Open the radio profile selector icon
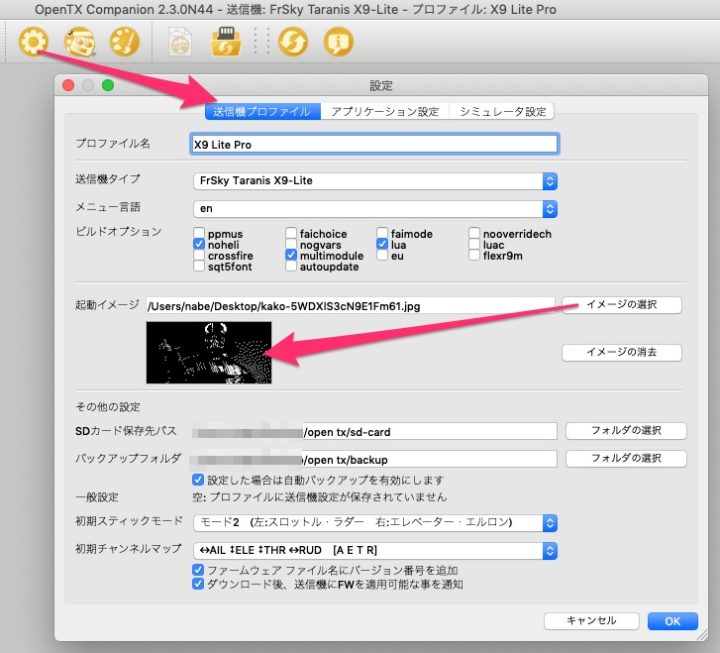Screen dimensions: 720x653 pos(78,42)
